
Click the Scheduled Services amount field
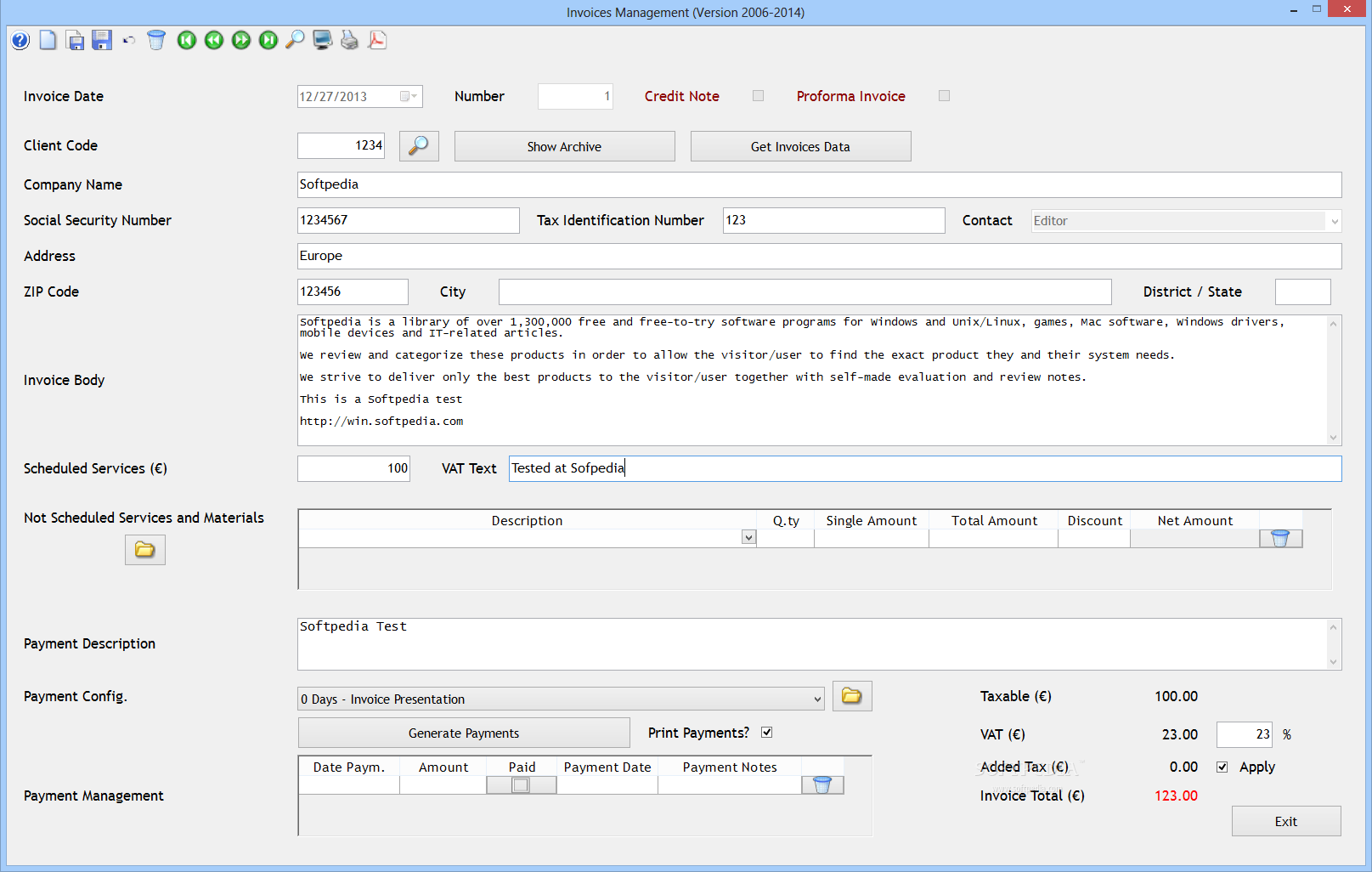click(x=353, y=468)
